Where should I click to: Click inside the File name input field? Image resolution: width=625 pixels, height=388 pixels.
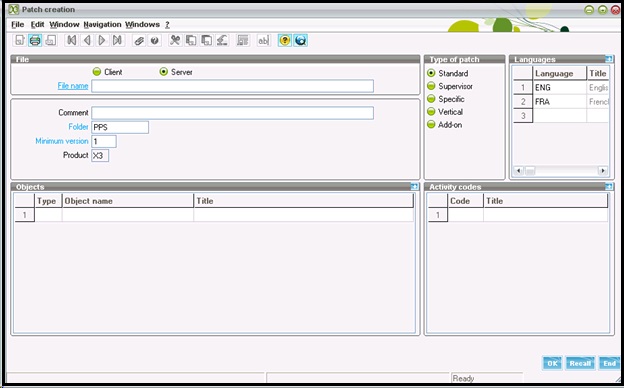point(232,86)
